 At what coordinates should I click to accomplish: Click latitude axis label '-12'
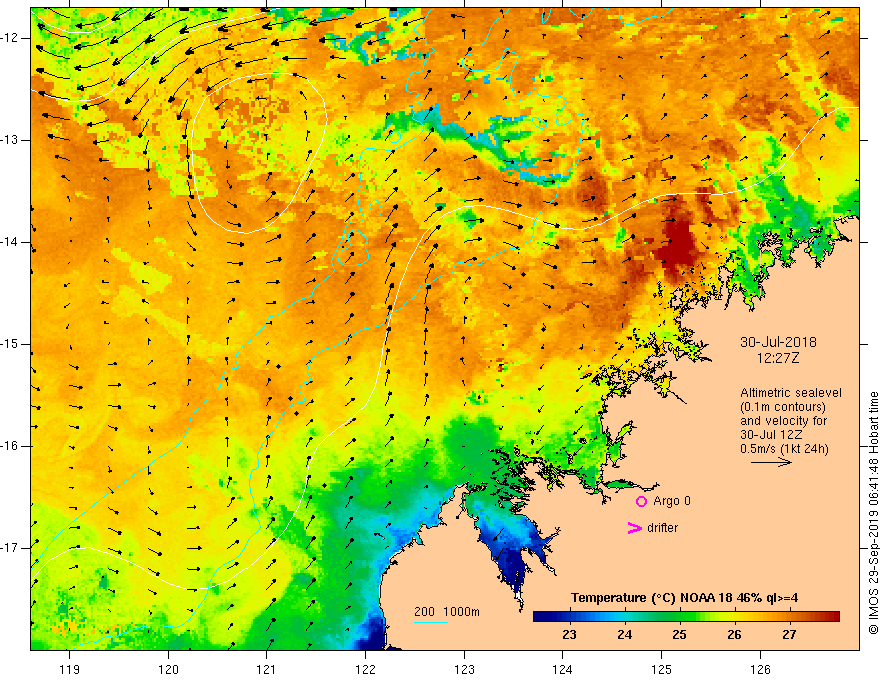point(10,38)
